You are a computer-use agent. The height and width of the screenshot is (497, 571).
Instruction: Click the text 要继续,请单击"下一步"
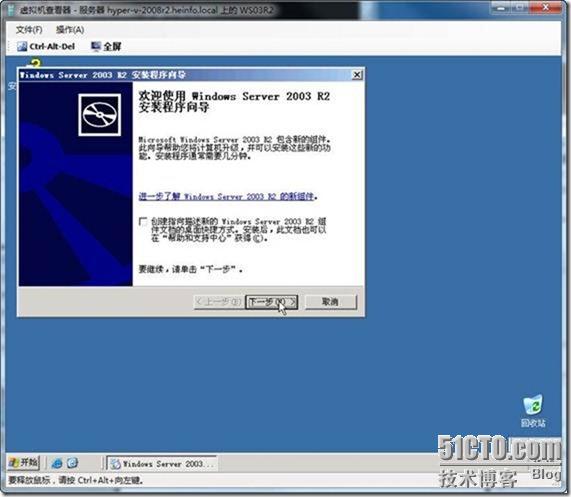tap(190, 269)
